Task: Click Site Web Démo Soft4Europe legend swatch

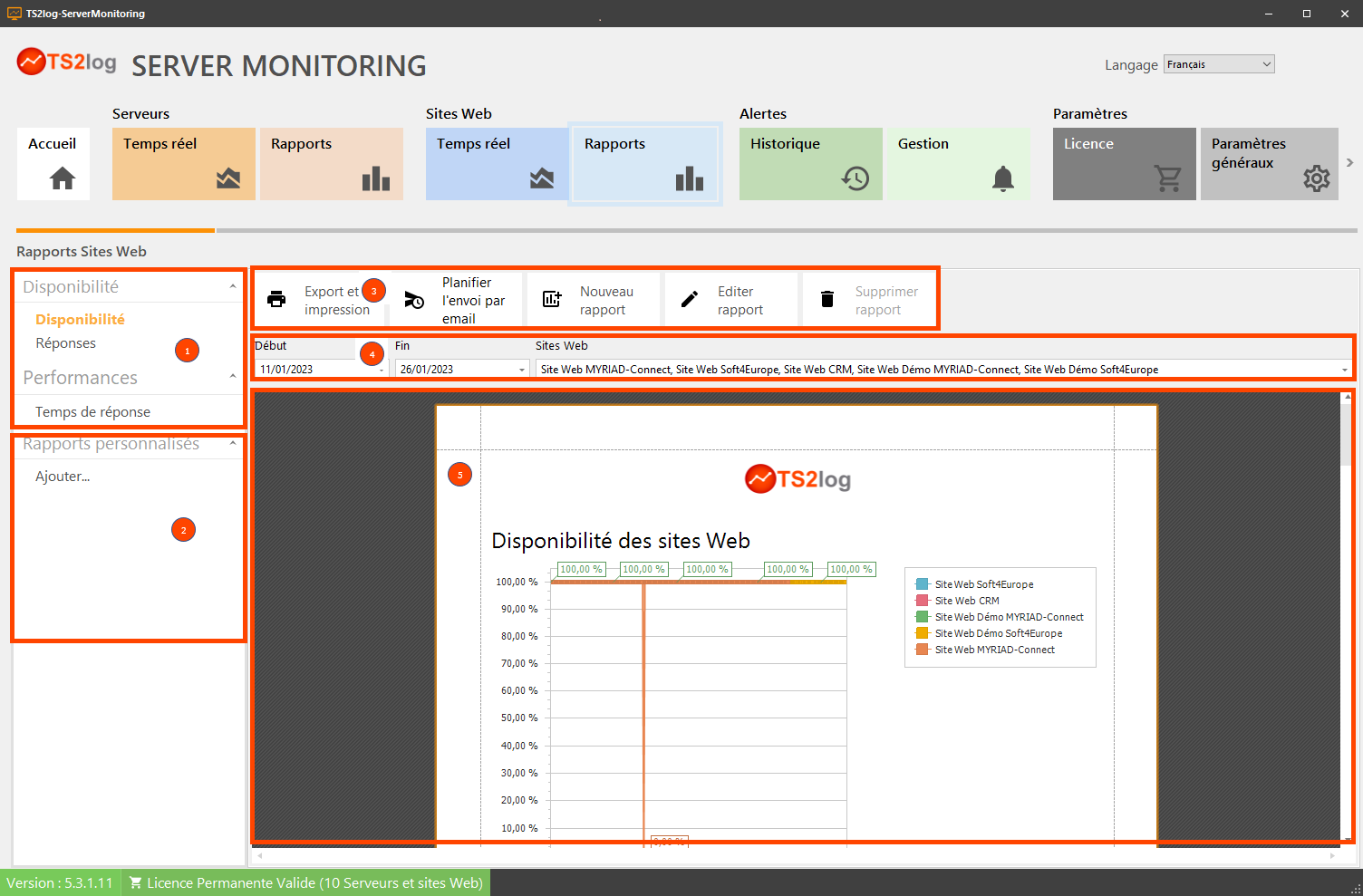Action: pyautogui.click(x=923, y=633)
